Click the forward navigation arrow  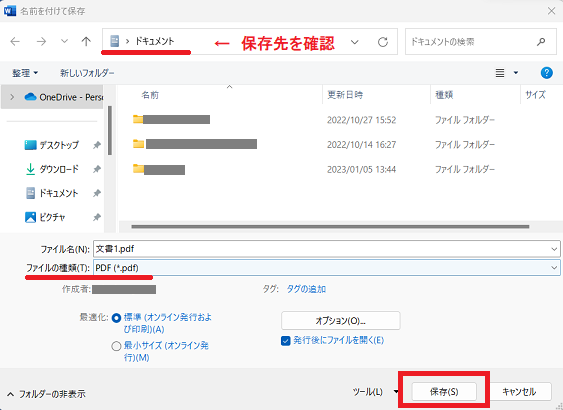41,42
